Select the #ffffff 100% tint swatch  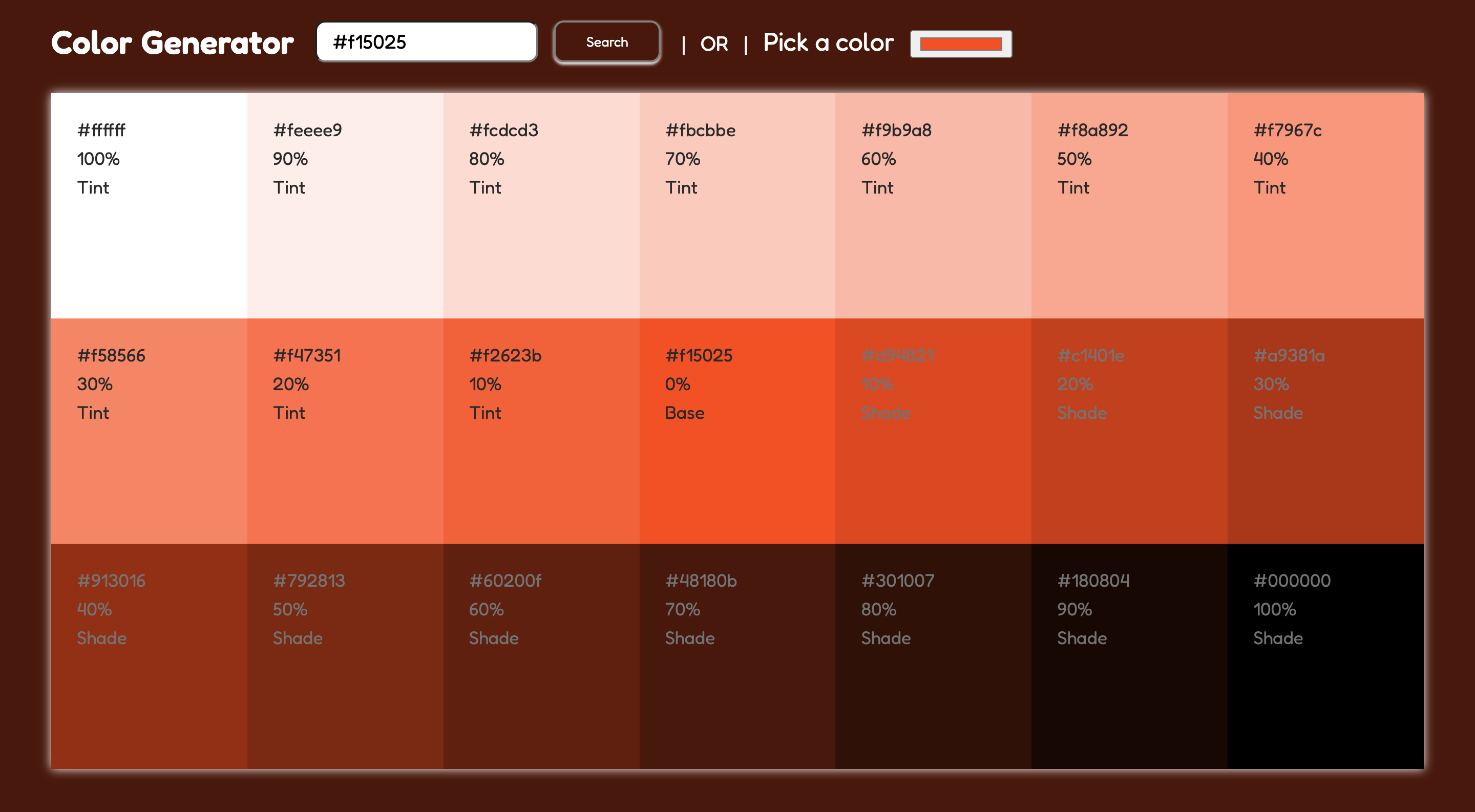click(149, 206)
